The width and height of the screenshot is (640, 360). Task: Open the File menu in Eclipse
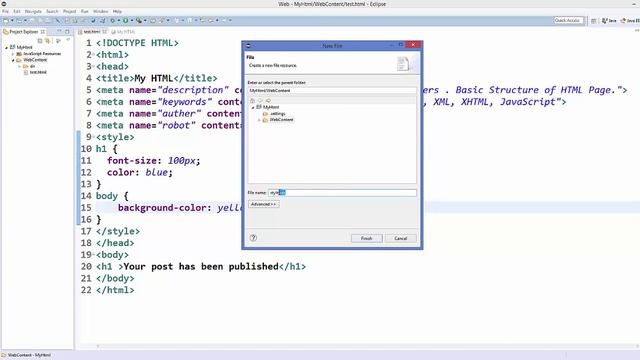(5, 11)
